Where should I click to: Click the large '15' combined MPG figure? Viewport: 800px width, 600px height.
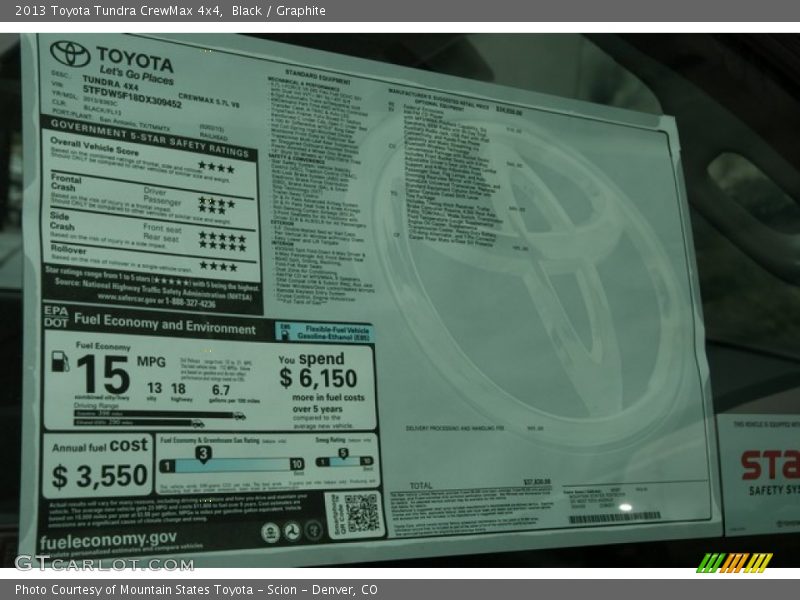coord(104,374)
